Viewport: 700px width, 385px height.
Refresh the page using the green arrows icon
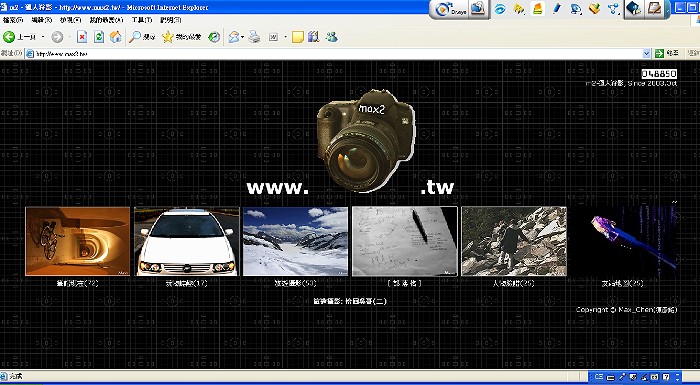pos(99,37)
